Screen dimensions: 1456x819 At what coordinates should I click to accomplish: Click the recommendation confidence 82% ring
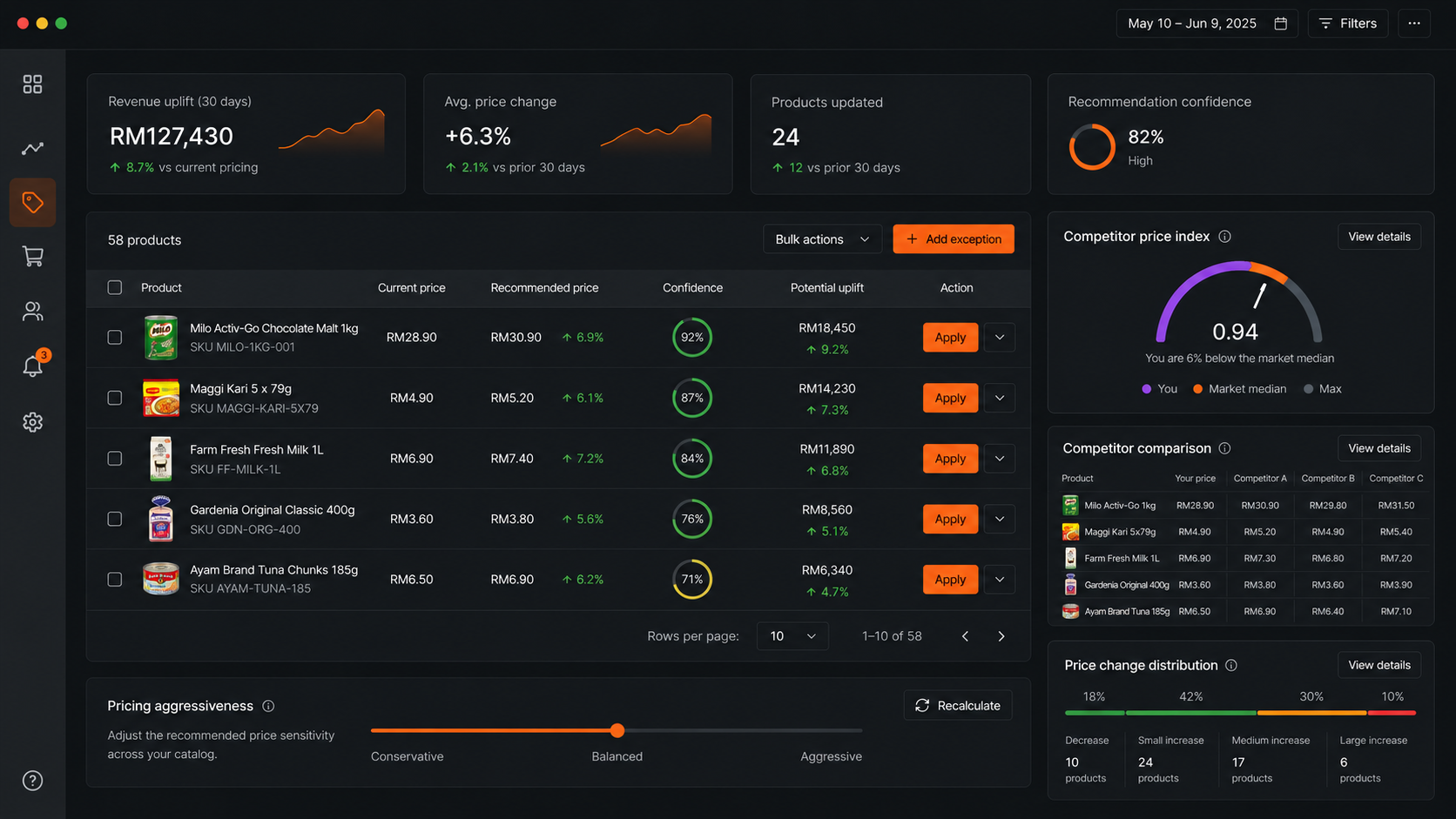coord(1092,146)
